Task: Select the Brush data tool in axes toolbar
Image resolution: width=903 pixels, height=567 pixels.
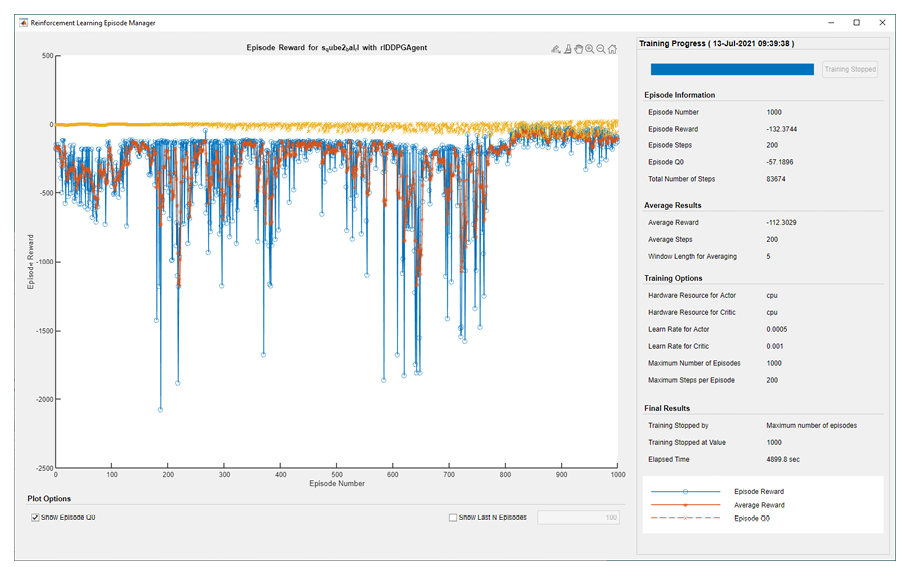Action: pyautogui.click(x=567, y=48)
